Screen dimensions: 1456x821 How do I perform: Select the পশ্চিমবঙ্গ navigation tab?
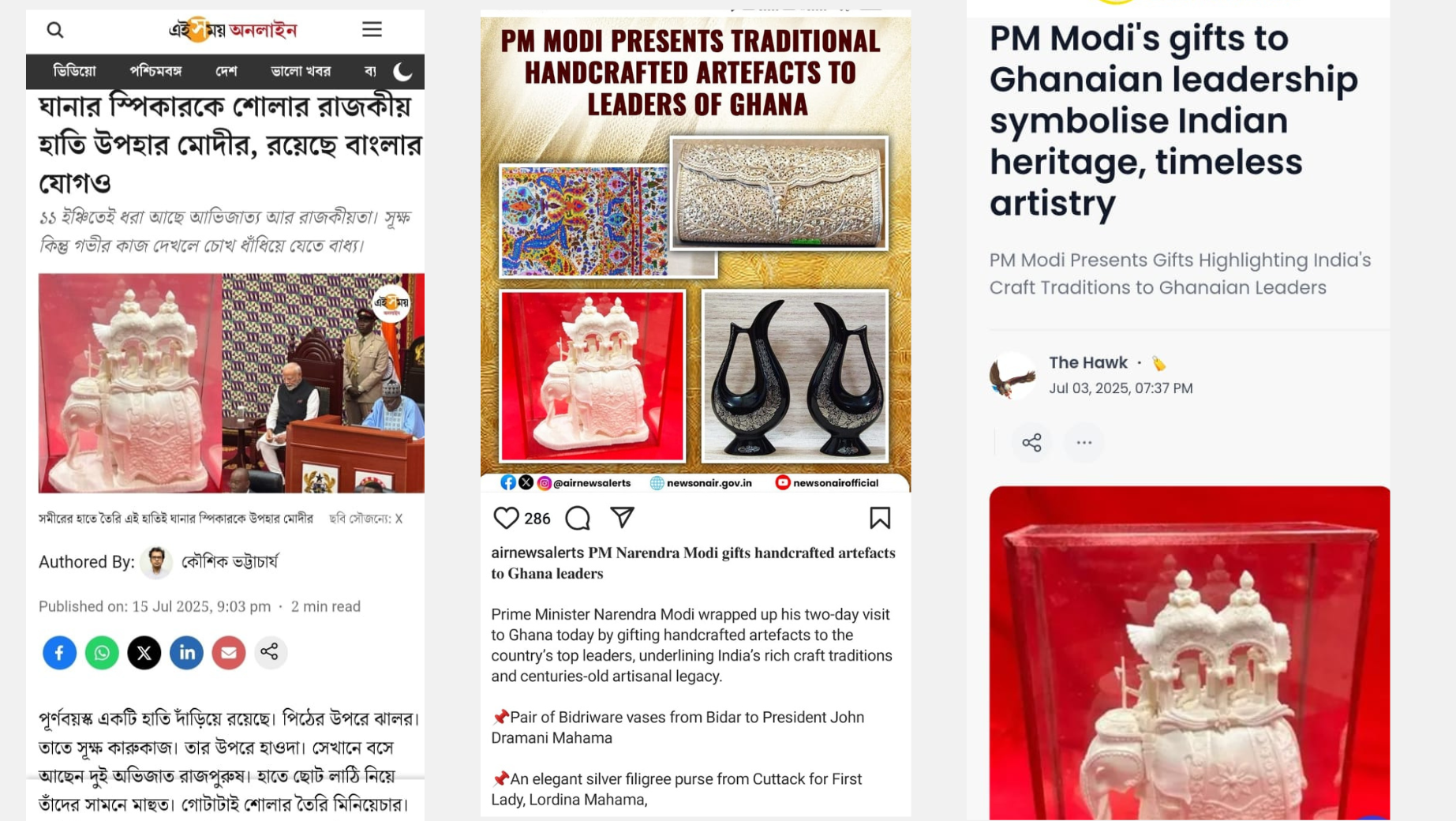(x=155, y=72)
